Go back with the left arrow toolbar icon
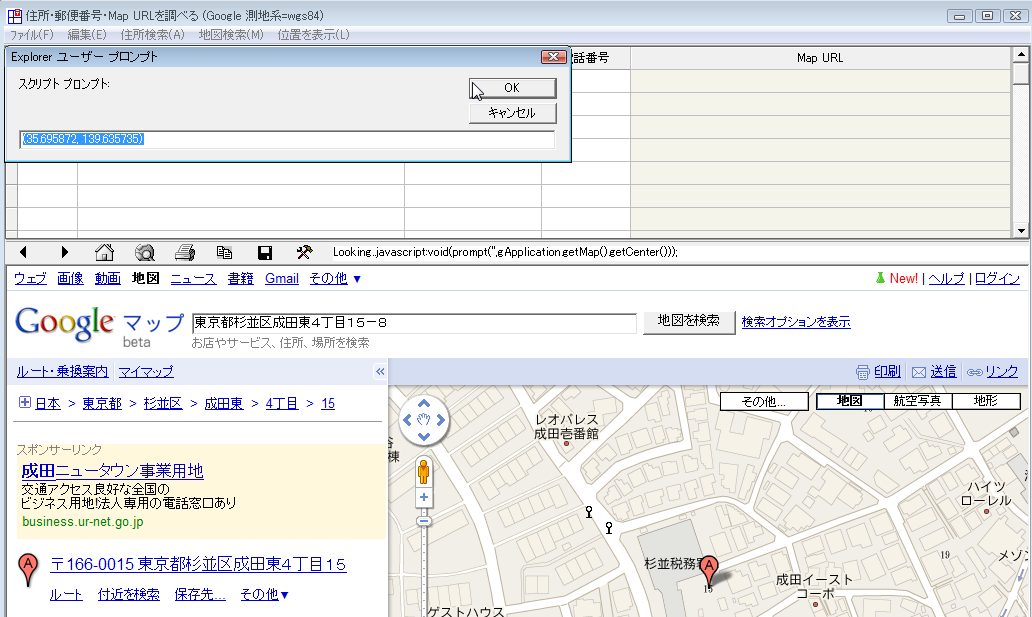 click(x=24, y=252)
